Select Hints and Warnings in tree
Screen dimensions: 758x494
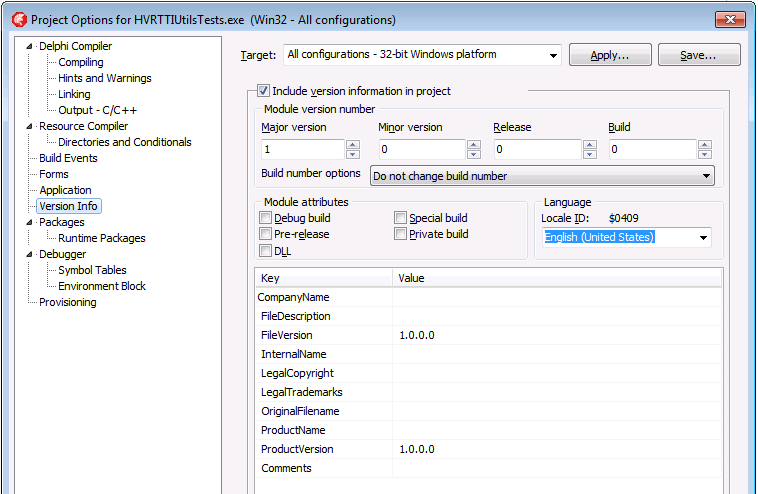[x=104, y=78]
